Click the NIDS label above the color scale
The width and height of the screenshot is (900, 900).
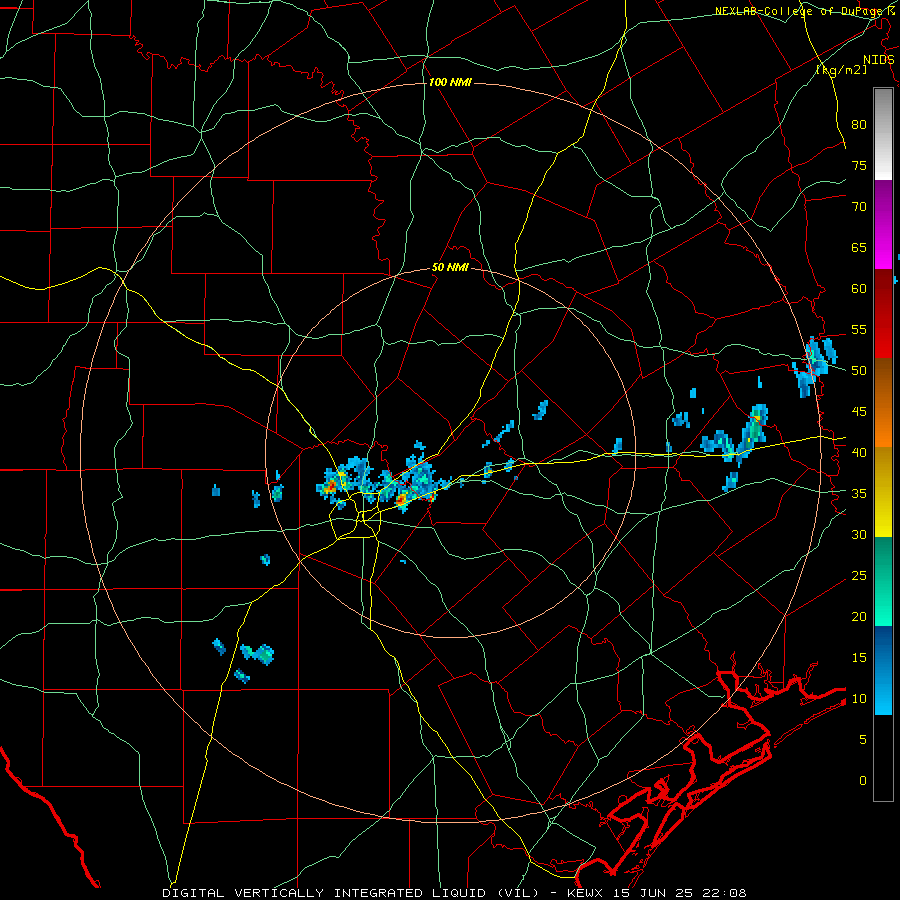pyautogui.click(x=879, y=60)
